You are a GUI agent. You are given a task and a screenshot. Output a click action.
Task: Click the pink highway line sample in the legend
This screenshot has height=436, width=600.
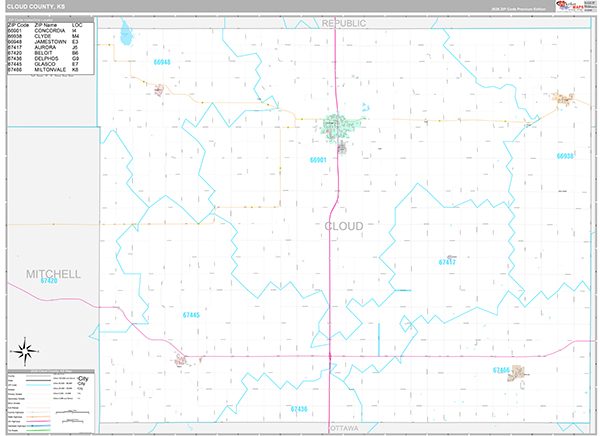click(38, 421)
